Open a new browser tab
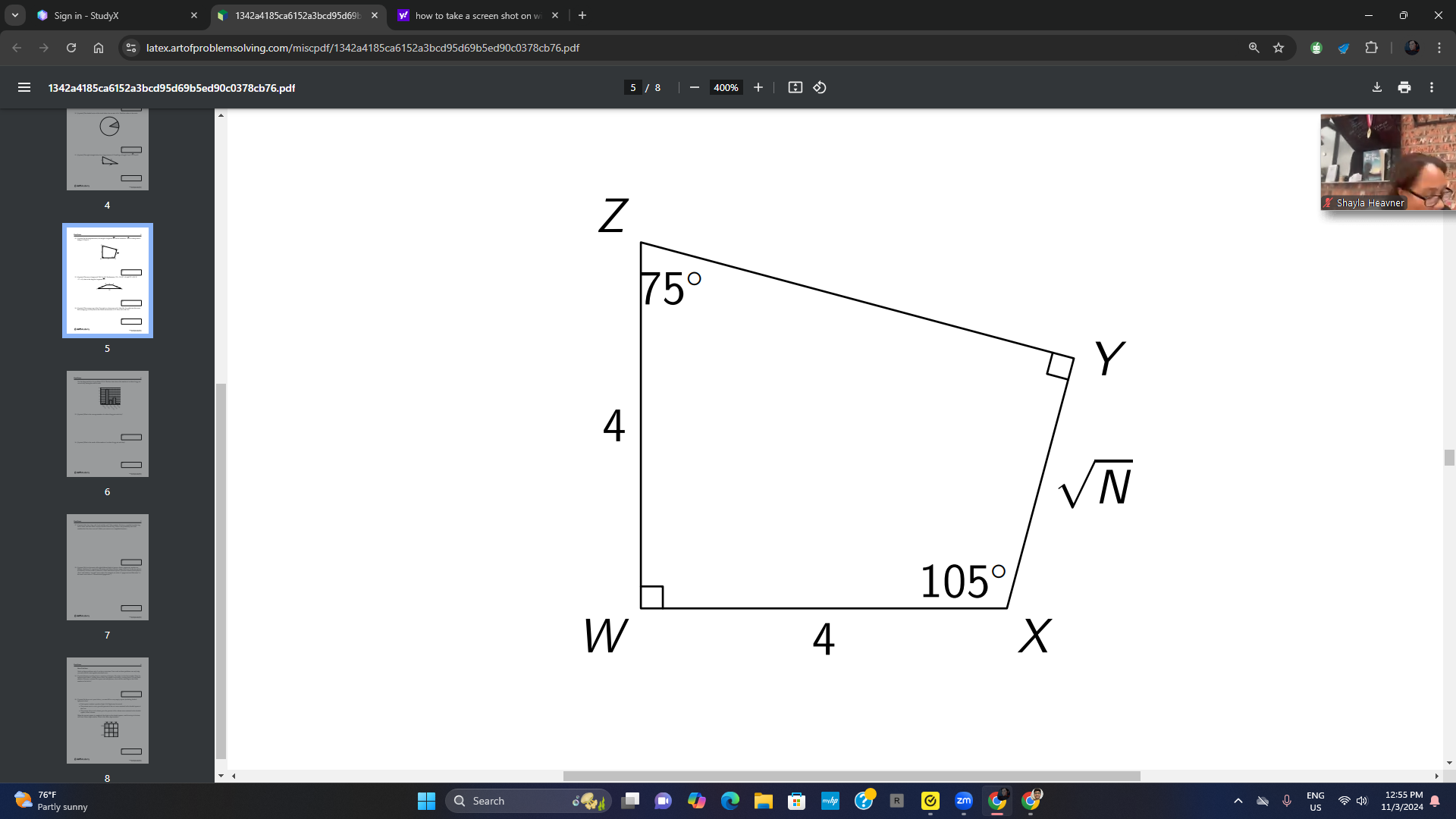The height and width of the screenshot is (819, 1456). [x=582, y=15]
